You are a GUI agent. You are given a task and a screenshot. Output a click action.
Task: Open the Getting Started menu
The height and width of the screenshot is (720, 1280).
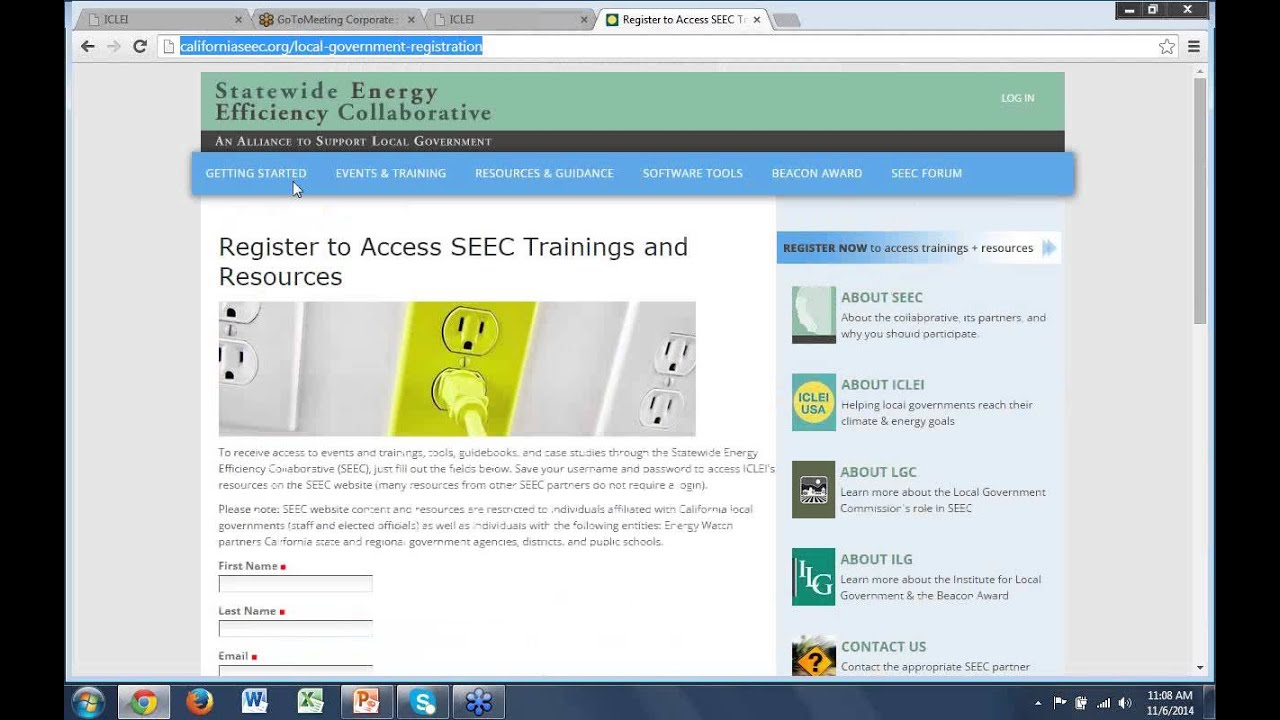[x=256, y=173]
